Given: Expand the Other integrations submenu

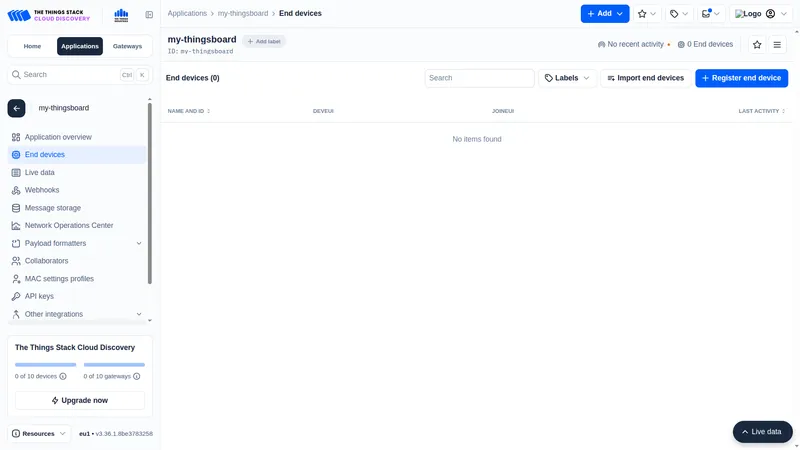Looking at the screenshot, I should tap(77, 314).
